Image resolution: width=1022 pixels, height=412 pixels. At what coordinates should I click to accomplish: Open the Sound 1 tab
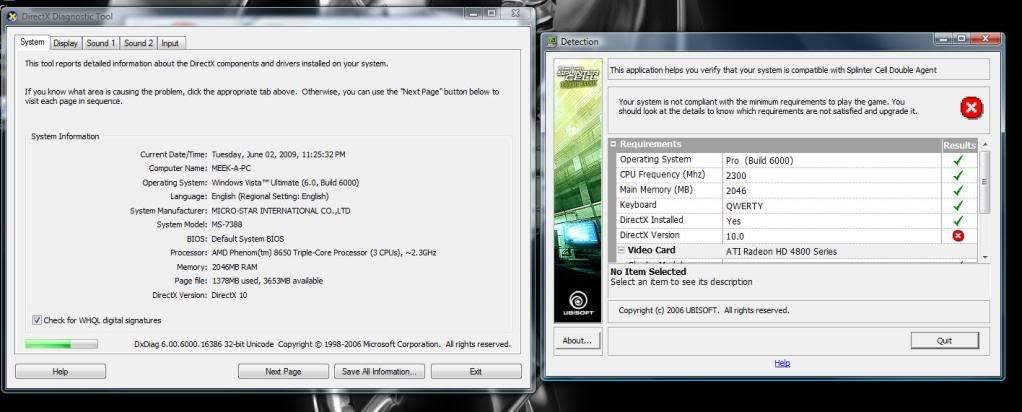pos(100,43)
